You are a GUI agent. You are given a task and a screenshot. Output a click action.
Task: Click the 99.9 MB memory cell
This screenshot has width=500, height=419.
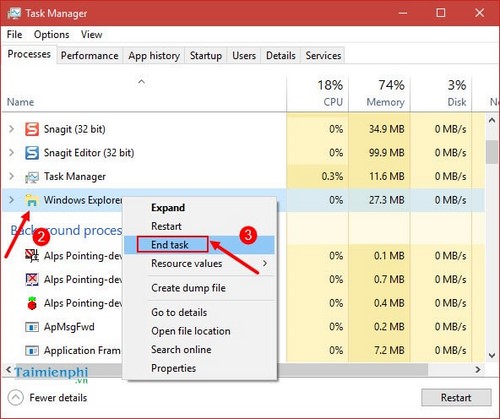coord(379,153)
